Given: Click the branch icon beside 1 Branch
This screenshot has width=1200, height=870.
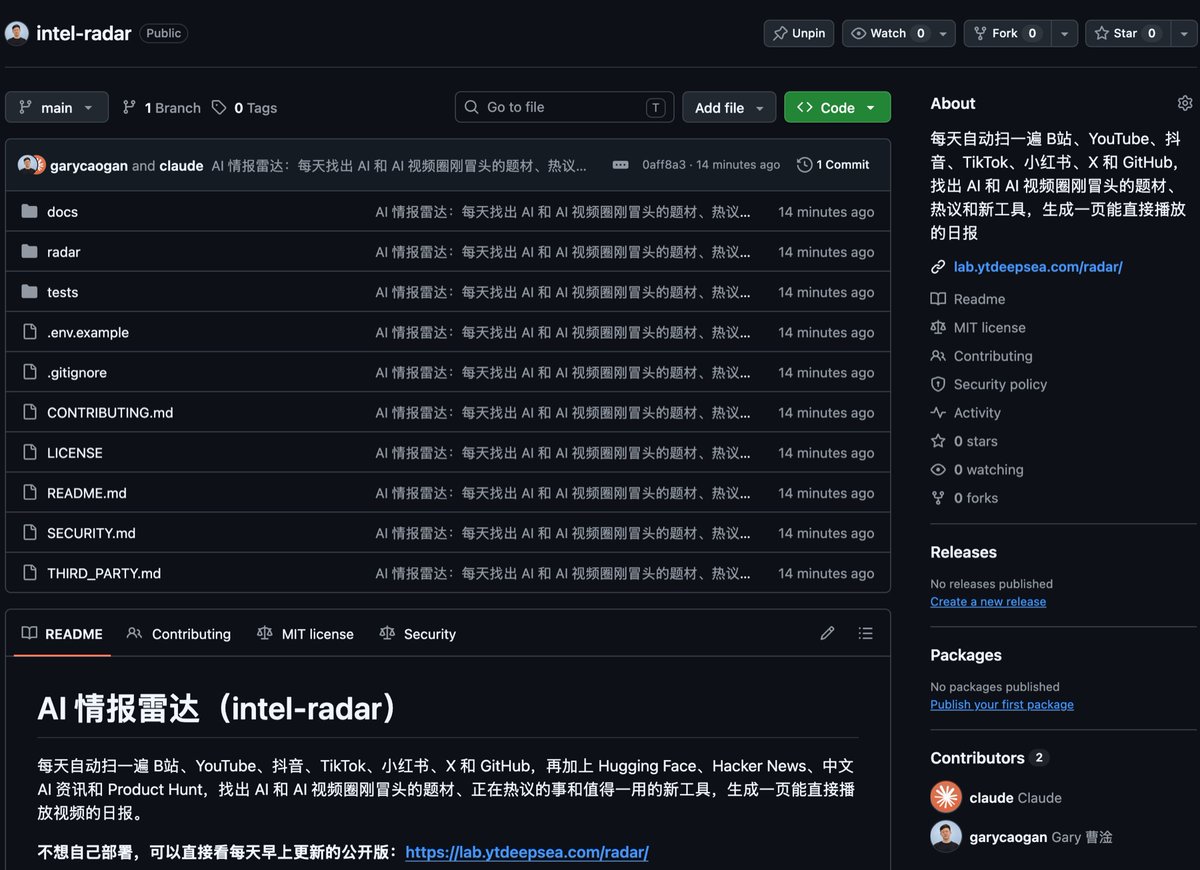Looking at the screenshot, I should (x=129, y=107).
